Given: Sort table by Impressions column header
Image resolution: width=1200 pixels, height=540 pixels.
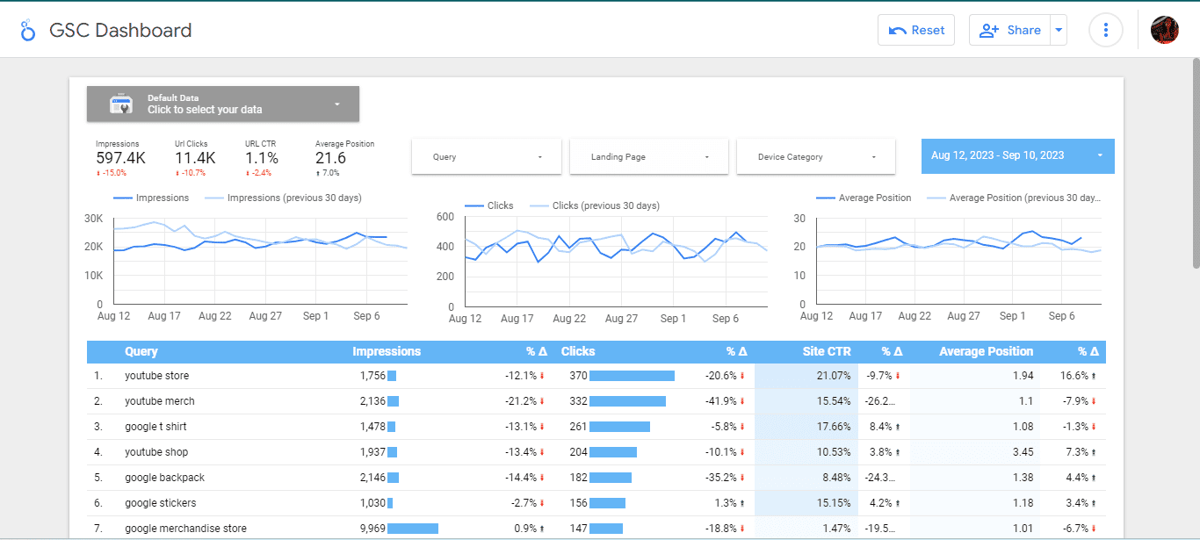Looking at the screenshot, I should [386, 352].
